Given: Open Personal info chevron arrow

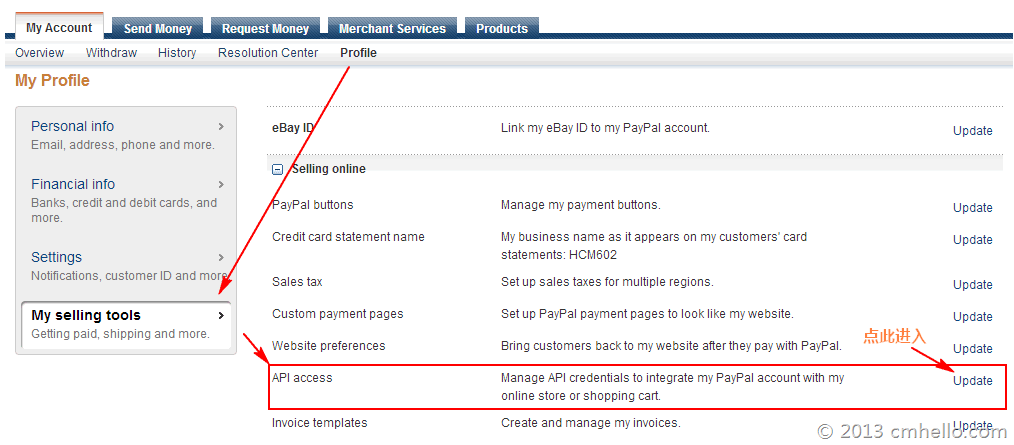Looking at the screenshot, I should pos(221,127).
